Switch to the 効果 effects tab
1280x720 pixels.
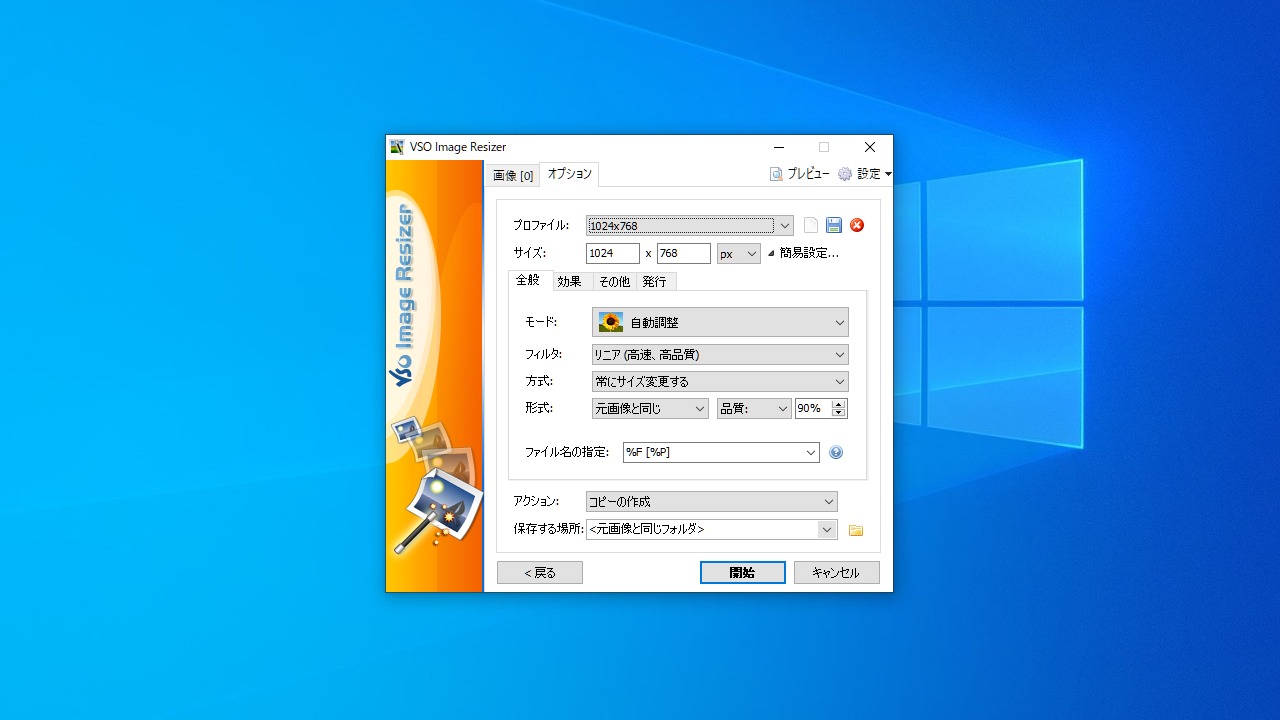(x=570, y=282)
